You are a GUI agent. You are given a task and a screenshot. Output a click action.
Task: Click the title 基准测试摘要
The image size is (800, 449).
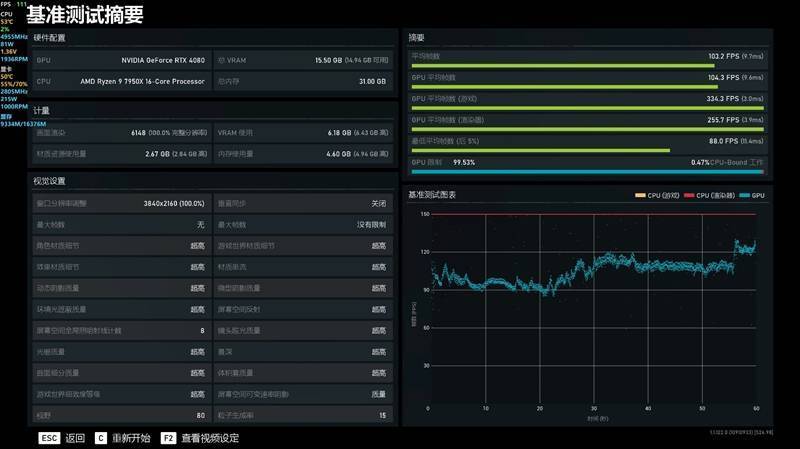(x=85, y=15)
